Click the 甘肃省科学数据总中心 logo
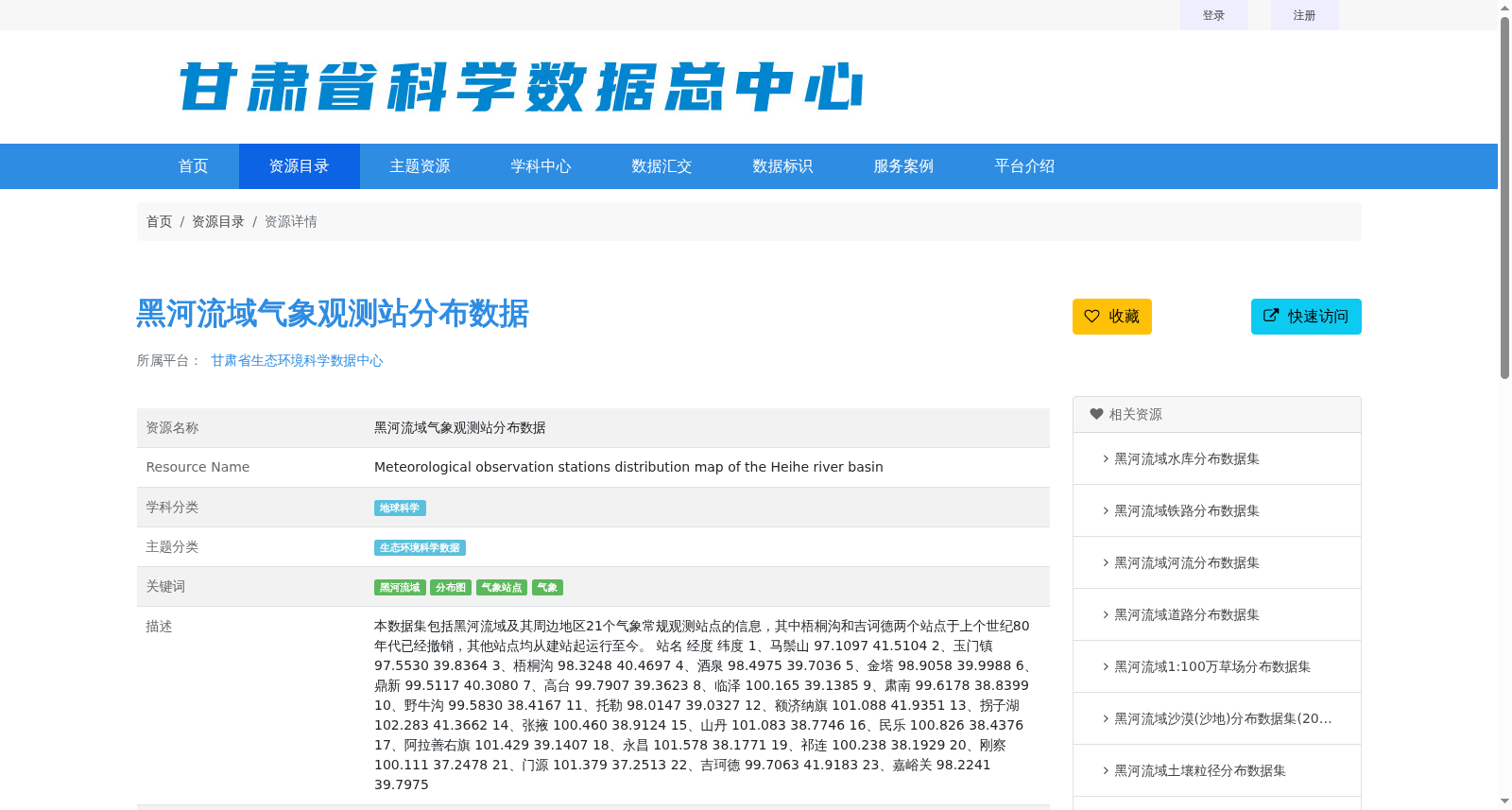This screenshot has width=1512, height=810. [521, 87]
